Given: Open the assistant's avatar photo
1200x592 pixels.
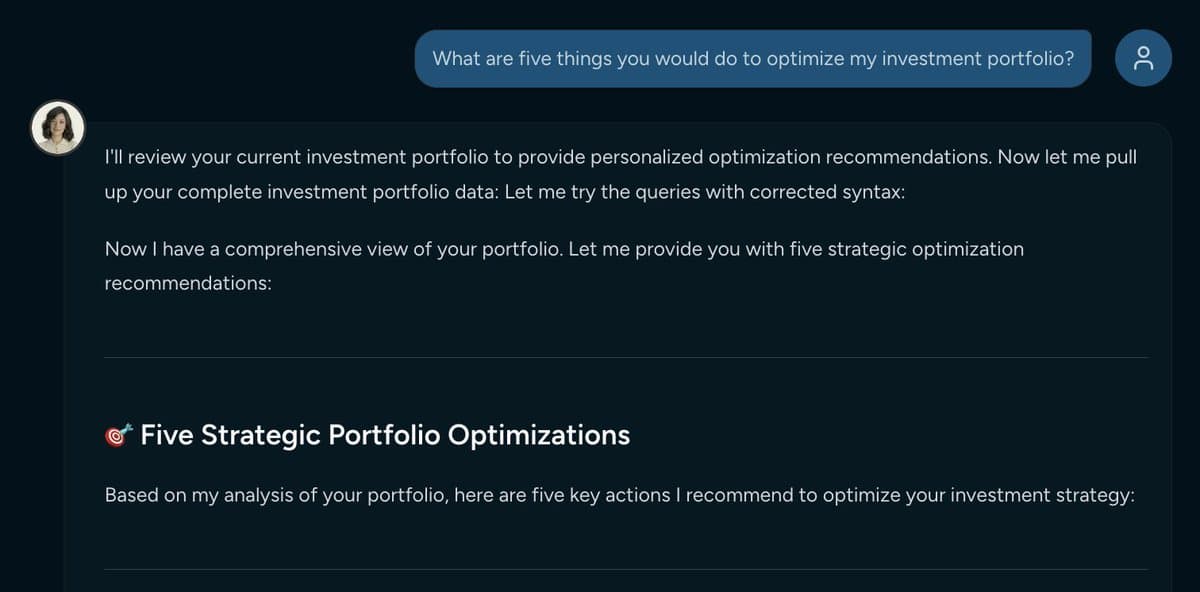Looking at the screenshot, I should pos(58,127).
